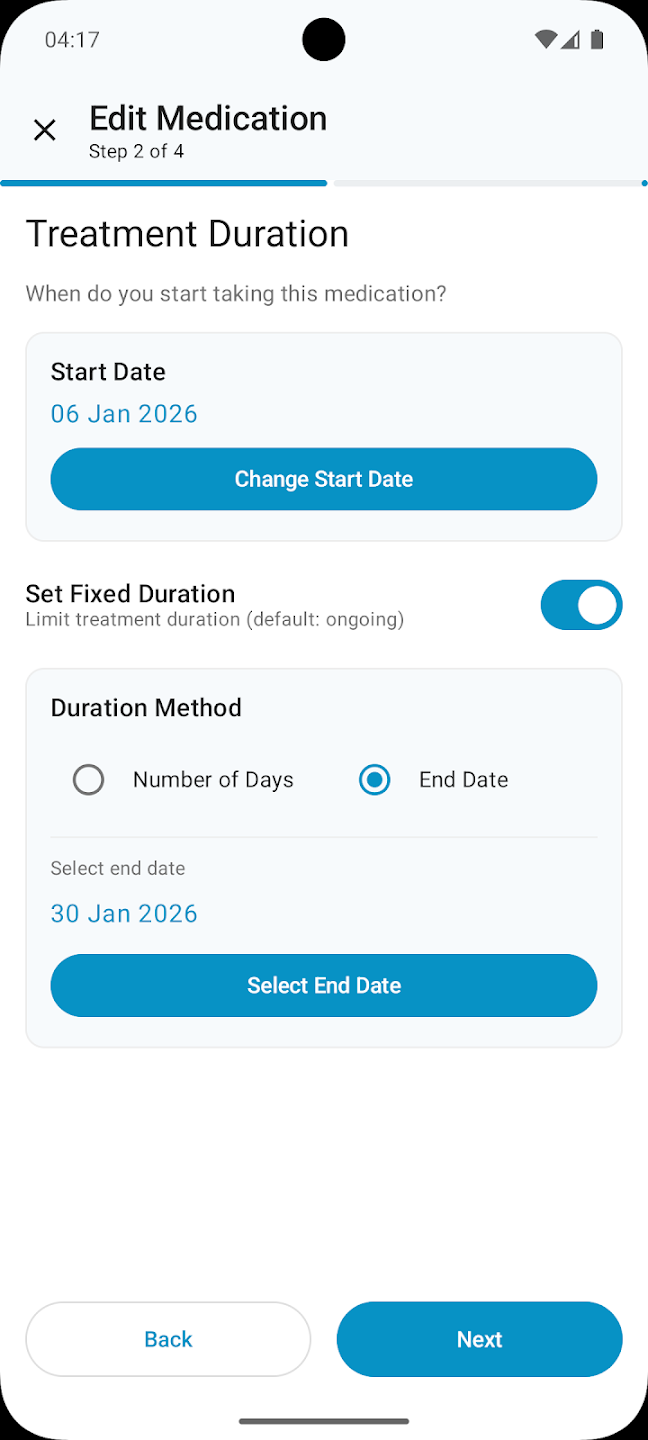This screenshot has height=1440, width=648.
Task: Go Back to previous step
Action: 168,1339
